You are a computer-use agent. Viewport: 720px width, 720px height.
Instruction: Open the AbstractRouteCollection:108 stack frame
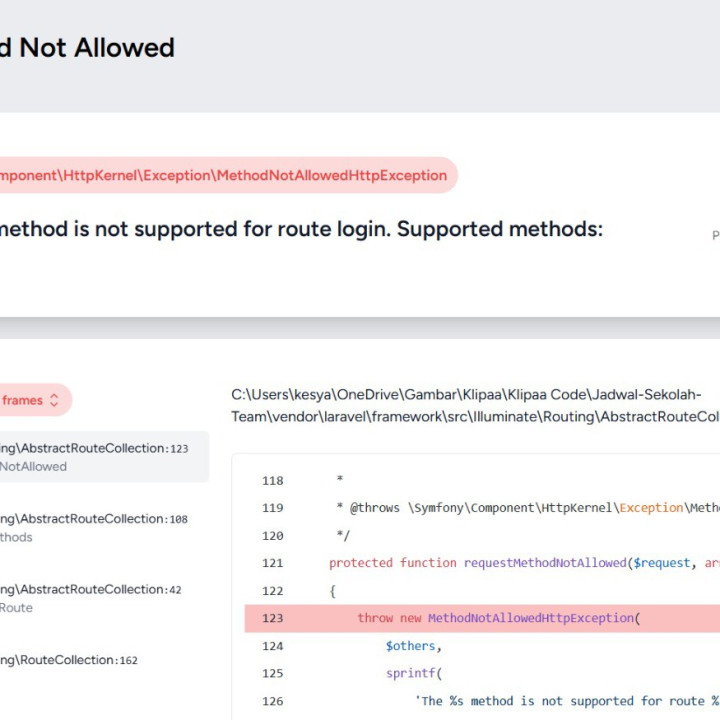coord(95,527)
